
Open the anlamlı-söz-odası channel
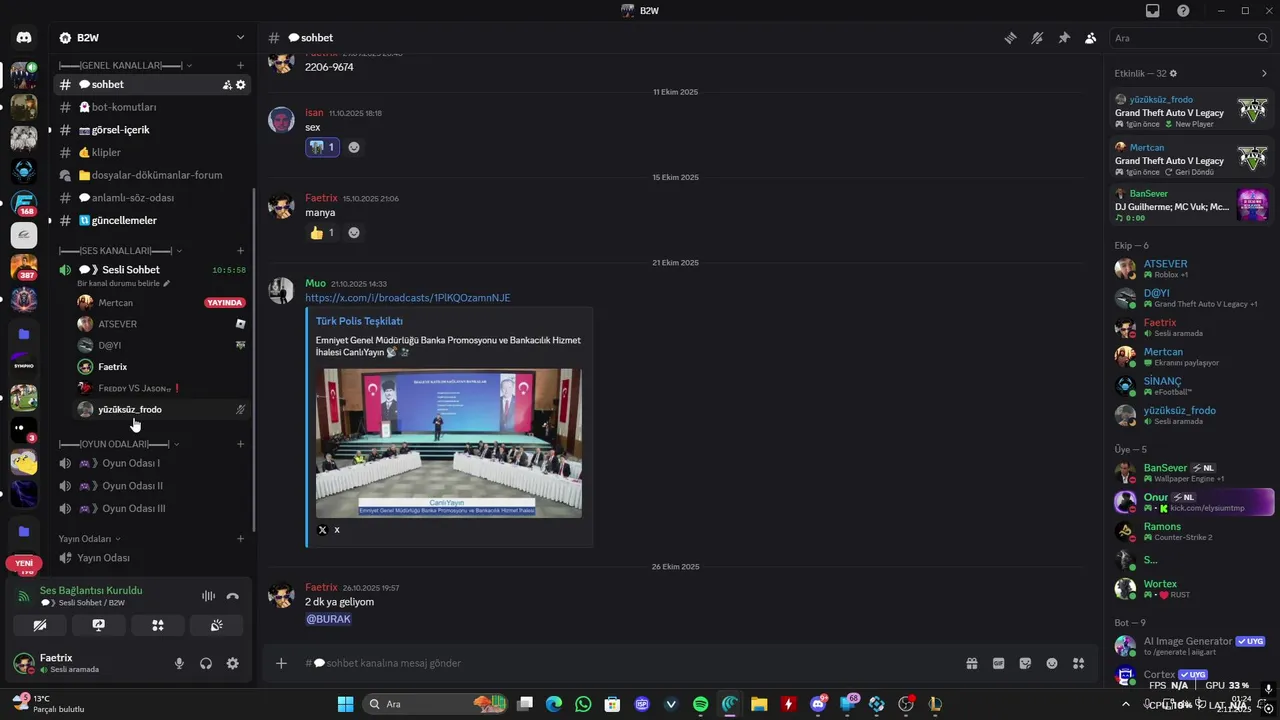click(x=152, y=198)
